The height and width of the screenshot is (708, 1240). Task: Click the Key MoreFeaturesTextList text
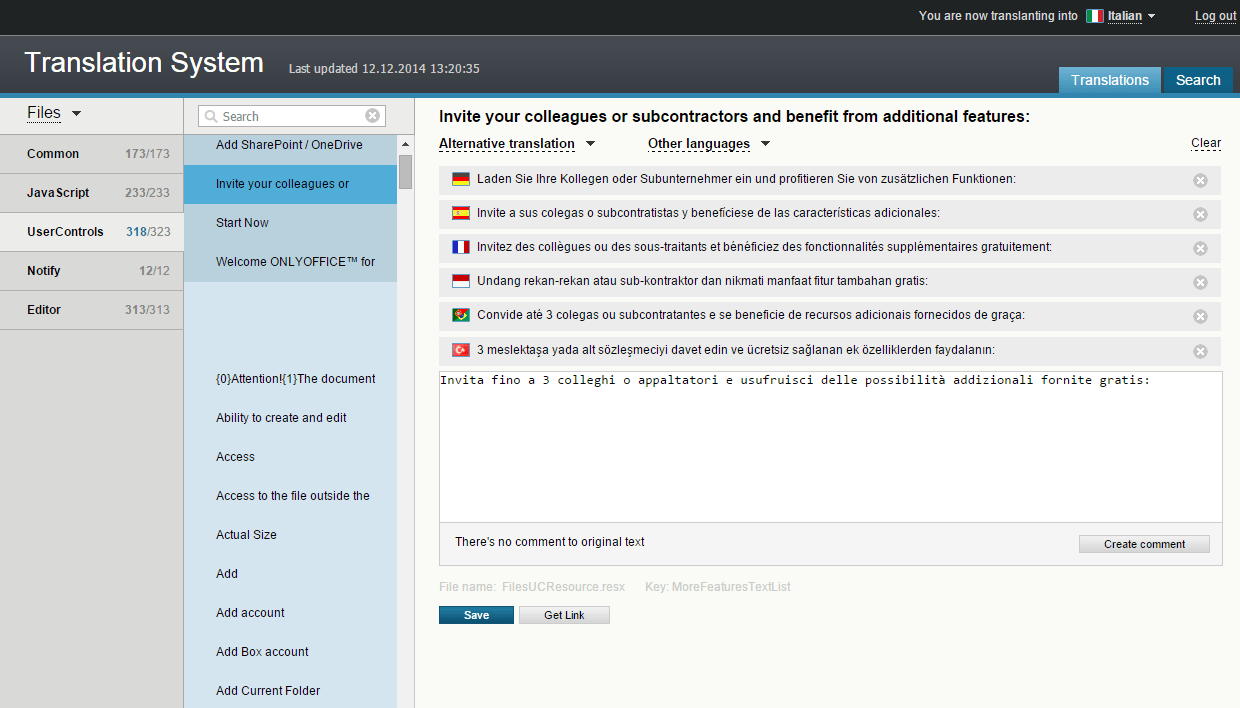718,587
